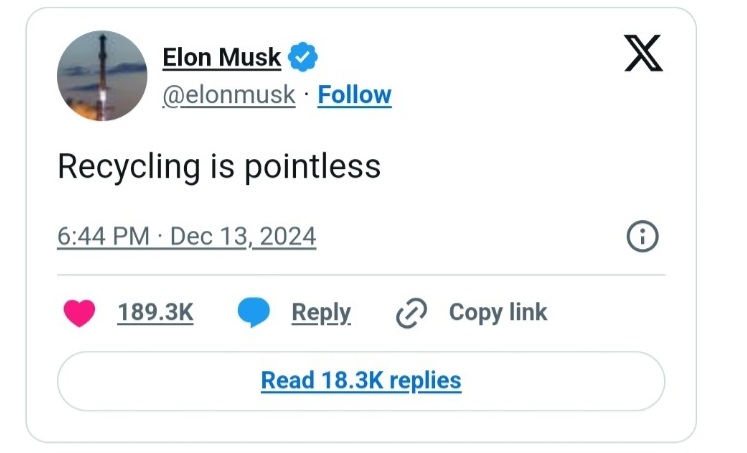This screenshot has width=747, height=453.
Task: Click the divider line below the timestamp
Action: [361, 274]
